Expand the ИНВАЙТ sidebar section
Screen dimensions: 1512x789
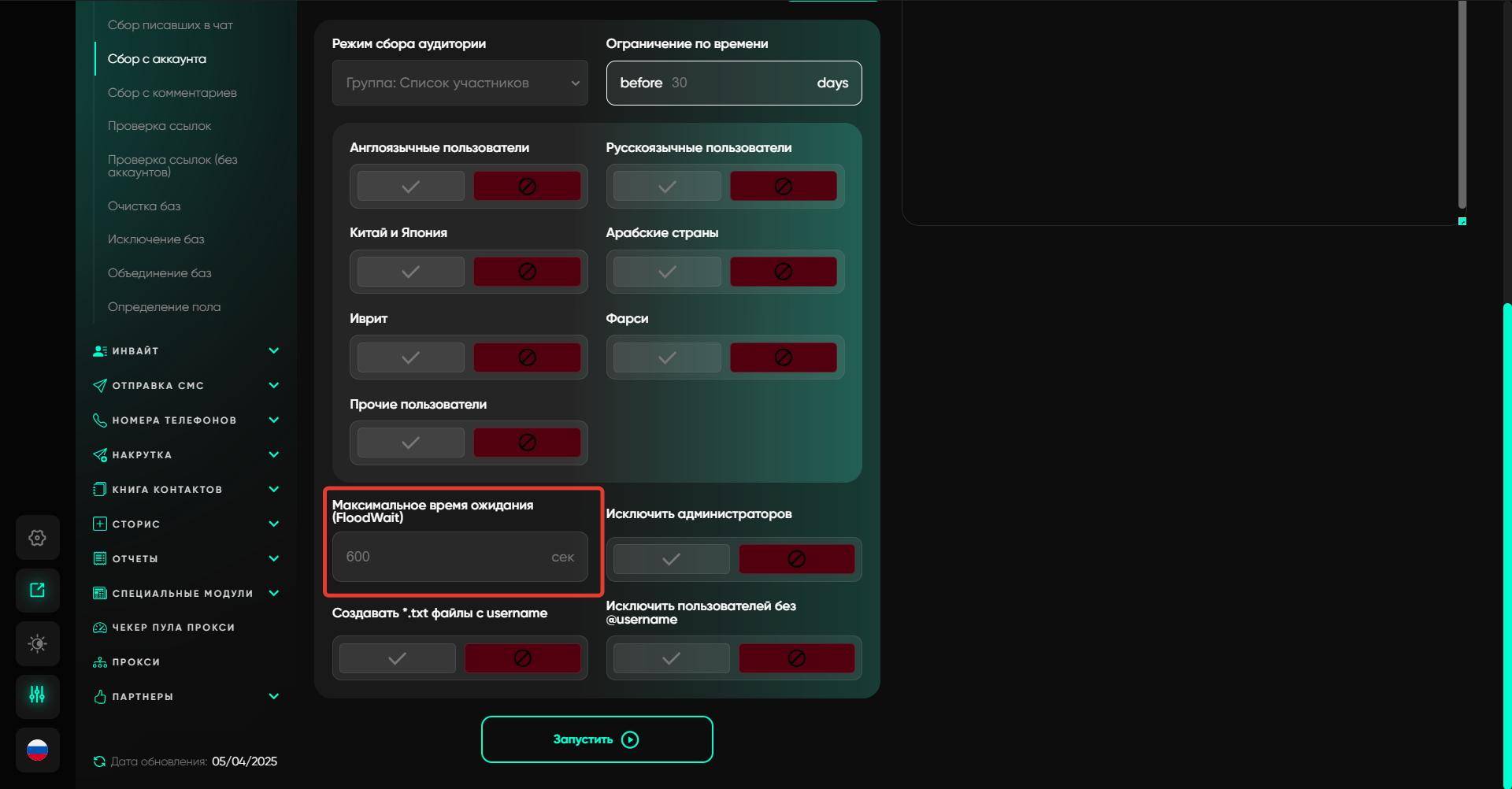(x=273, y=351)
